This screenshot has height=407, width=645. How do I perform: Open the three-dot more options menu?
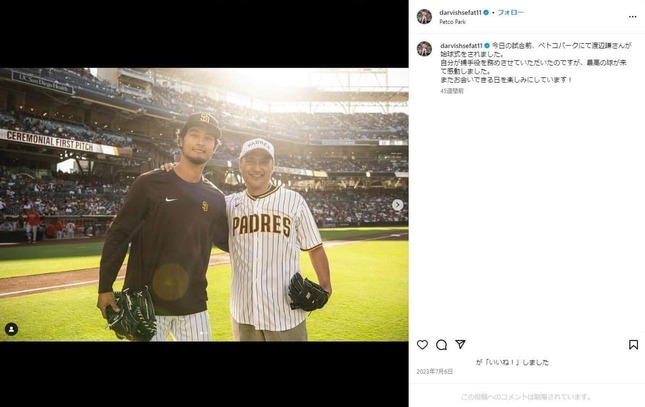click(632, 17)
